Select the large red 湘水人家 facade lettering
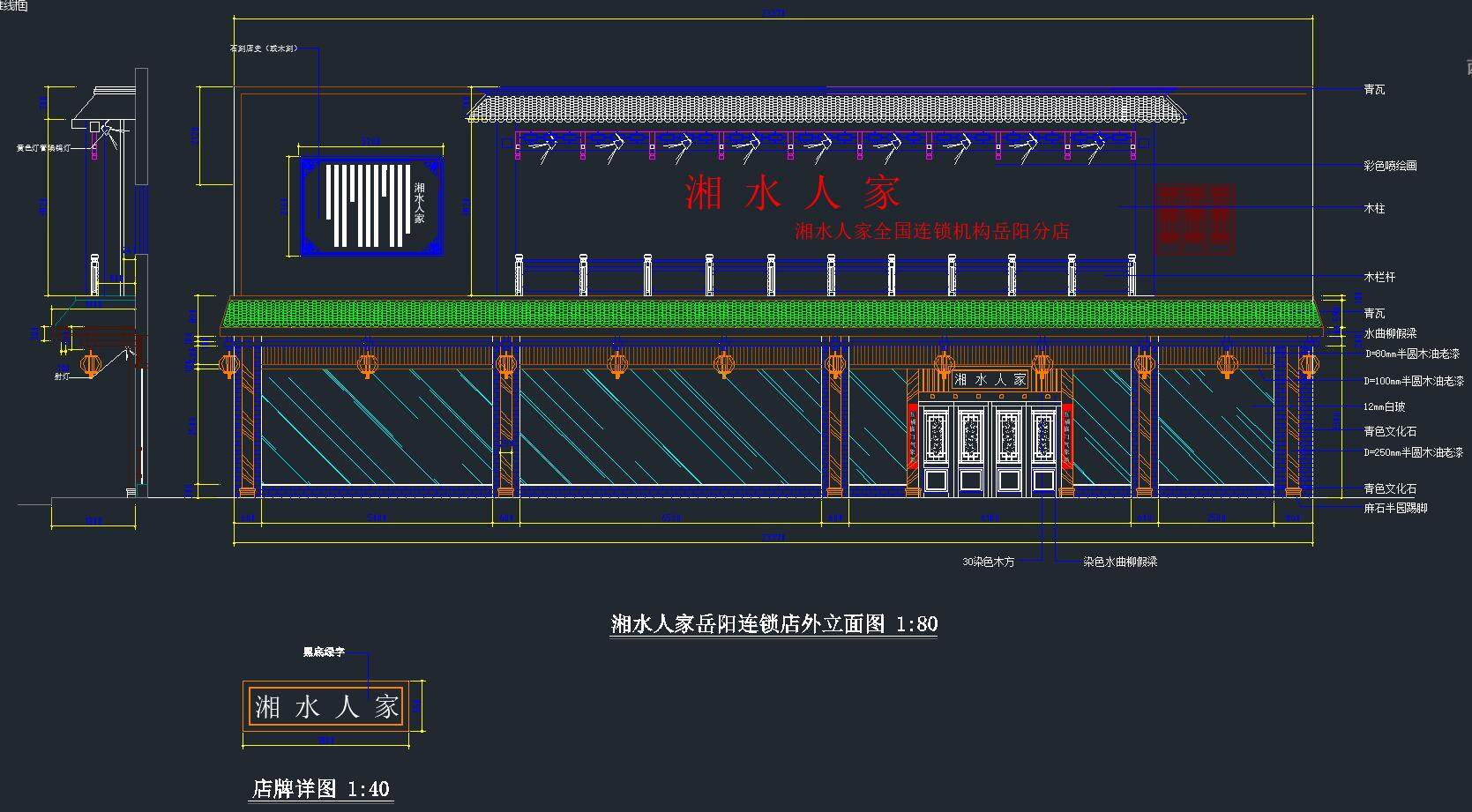1472x812 pixels. click(792, 193)
